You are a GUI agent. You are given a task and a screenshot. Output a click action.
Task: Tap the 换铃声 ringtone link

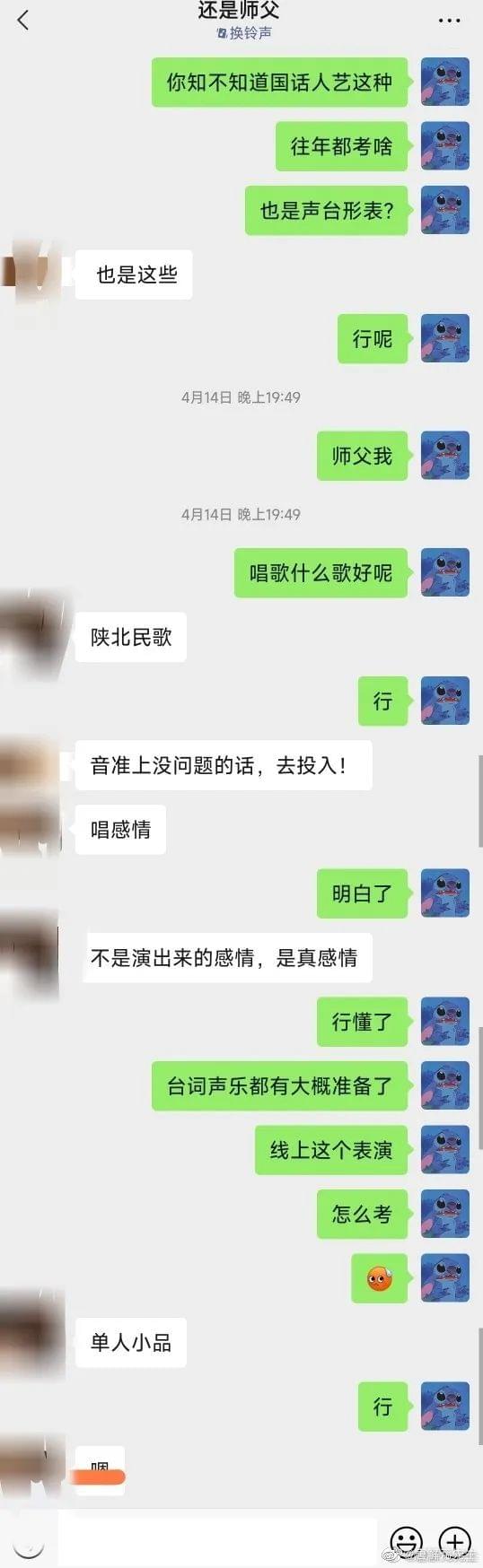pos(243,33)
